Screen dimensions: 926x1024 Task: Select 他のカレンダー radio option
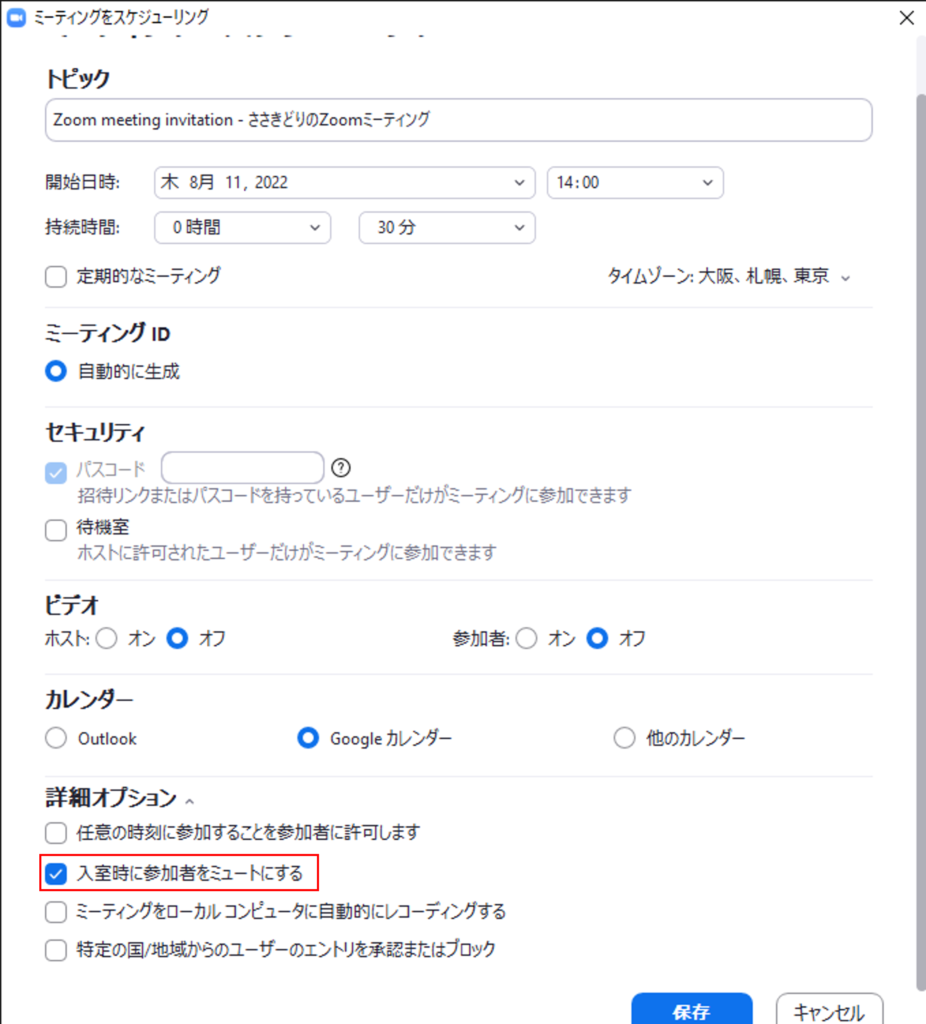coord(624,739)
